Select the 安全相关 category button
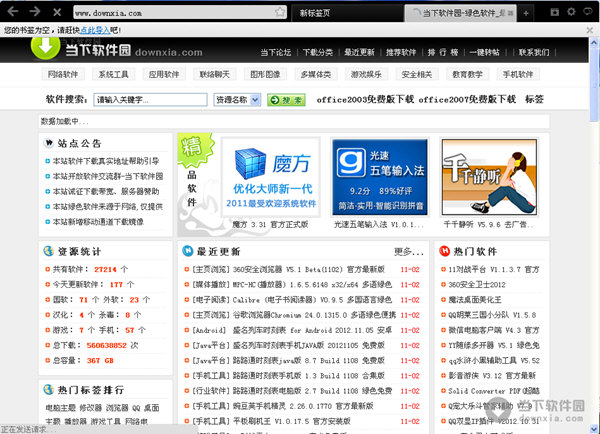This screenshot has width=600, height=434. coord(417,74)
